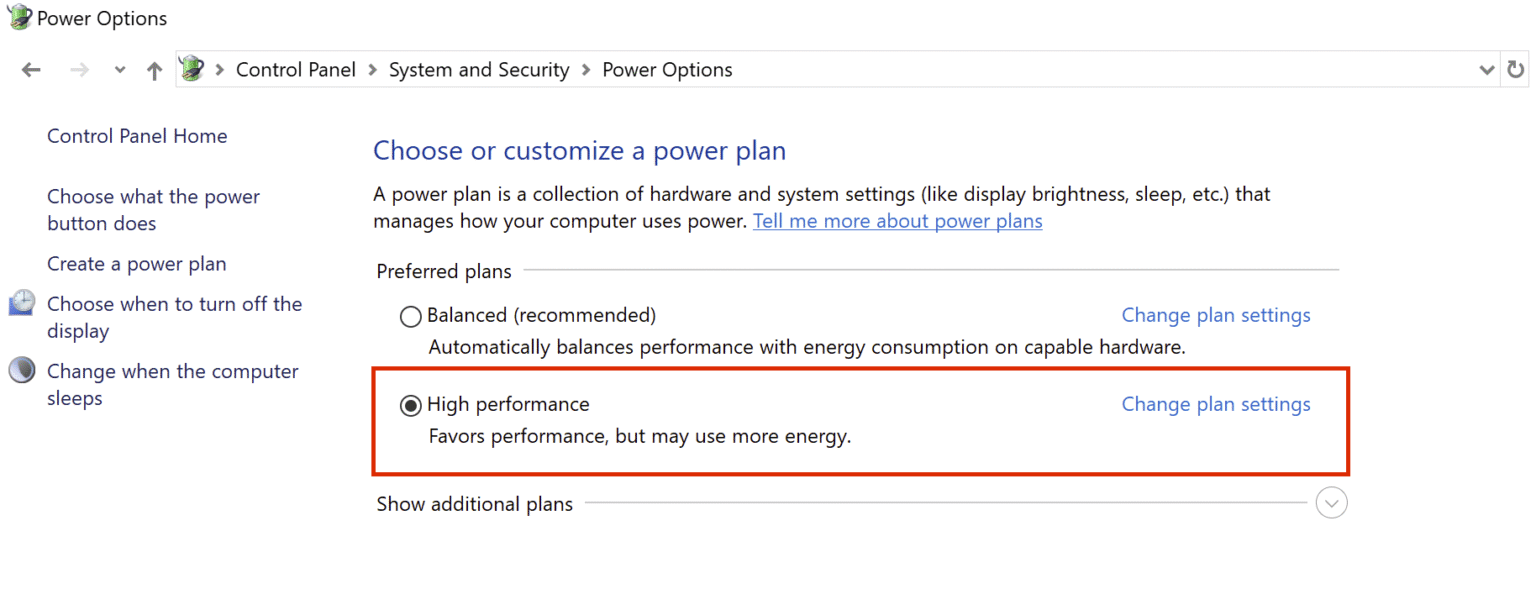
Task: Open the recent pages dropdown next to Forward arrow
Action: 120,69
